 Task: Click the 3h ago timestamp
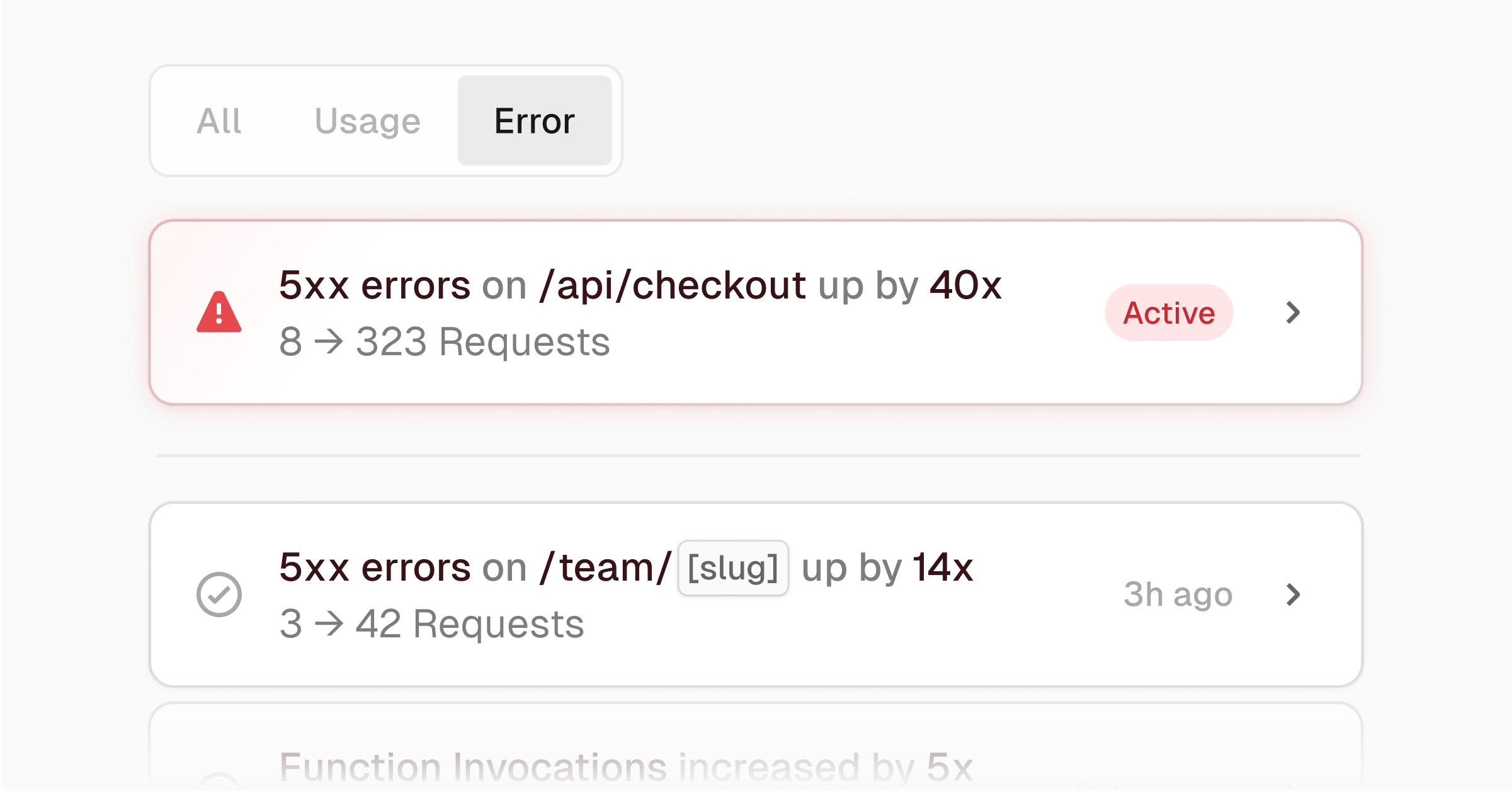[1178, 594]
